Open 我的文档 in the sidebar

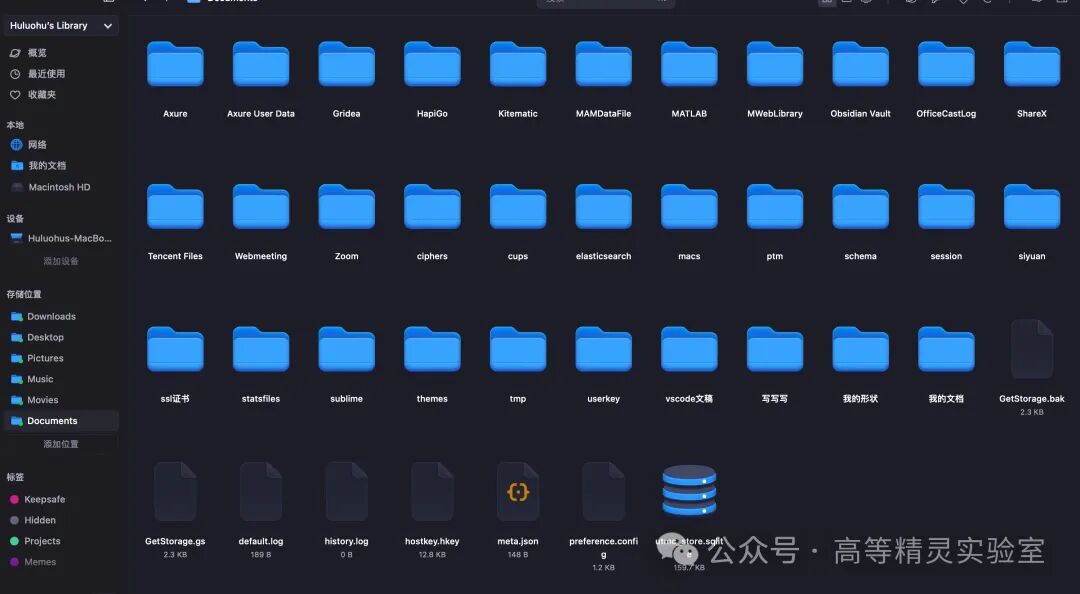[38, 165]
